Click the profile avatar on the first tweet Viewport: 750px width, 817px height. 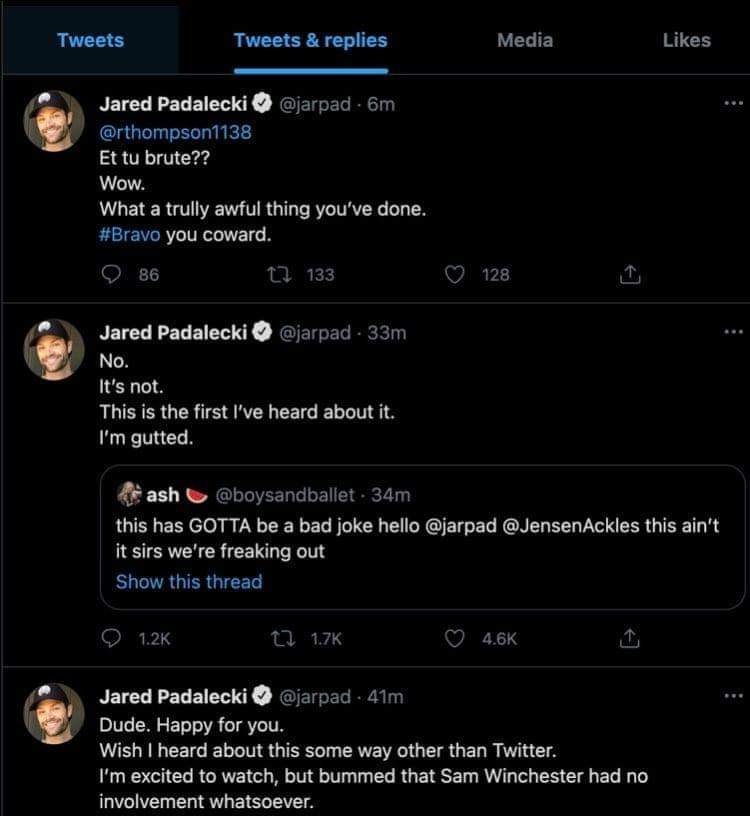tap(54, 120)
